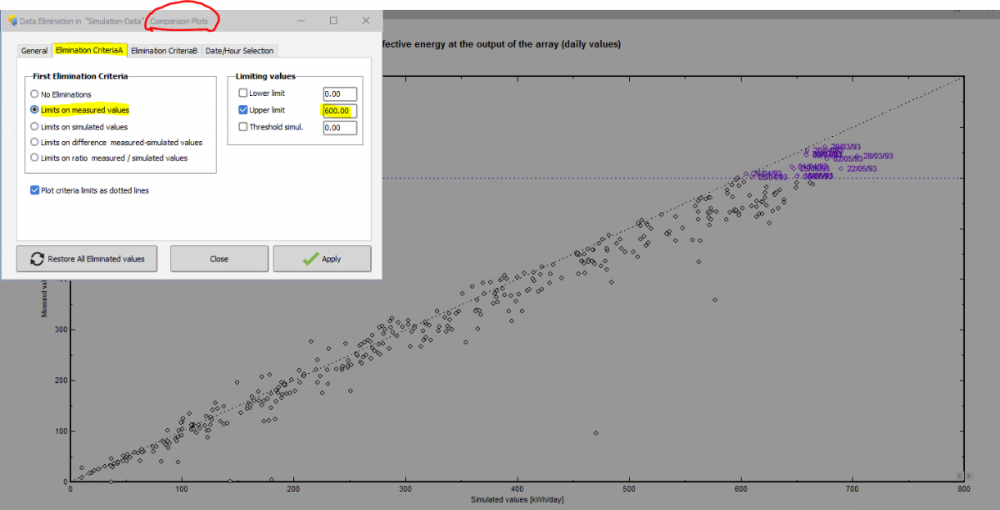This screenshot has height=510, width=1000.
Task: Select the No Eliminations radio option
Action: pos(35,93)
